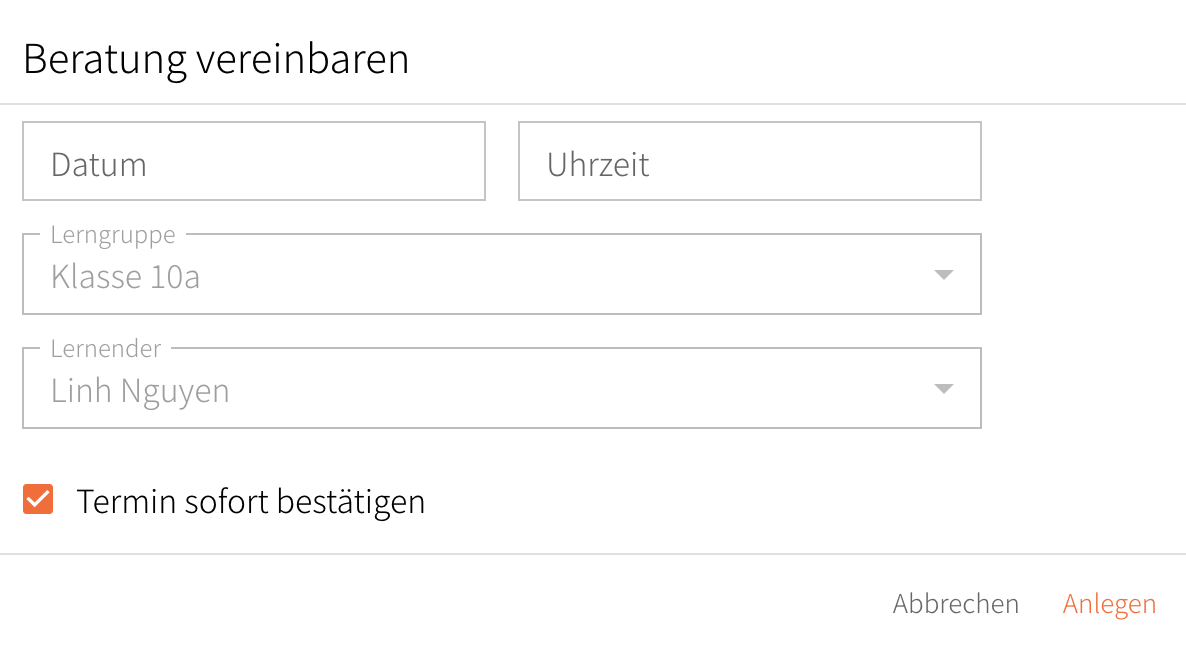The height and width of the screenshot is (646, 1186).
Task: Click the small Lerngruppe field label
Action: click(x=113, y=235)
